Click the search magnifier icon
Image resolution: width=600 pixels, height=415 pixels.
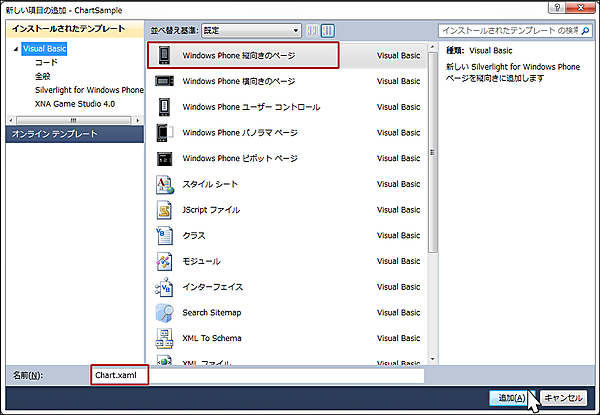point(585,31)
